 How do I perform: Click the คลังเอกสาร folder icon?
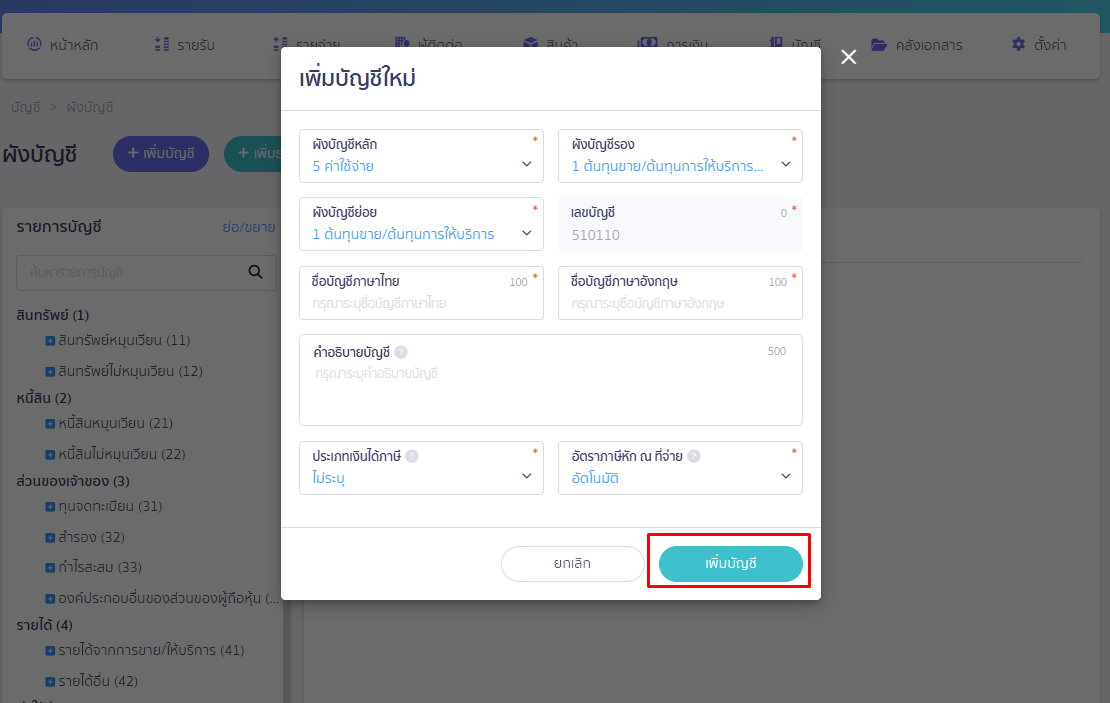coord(879,44)
